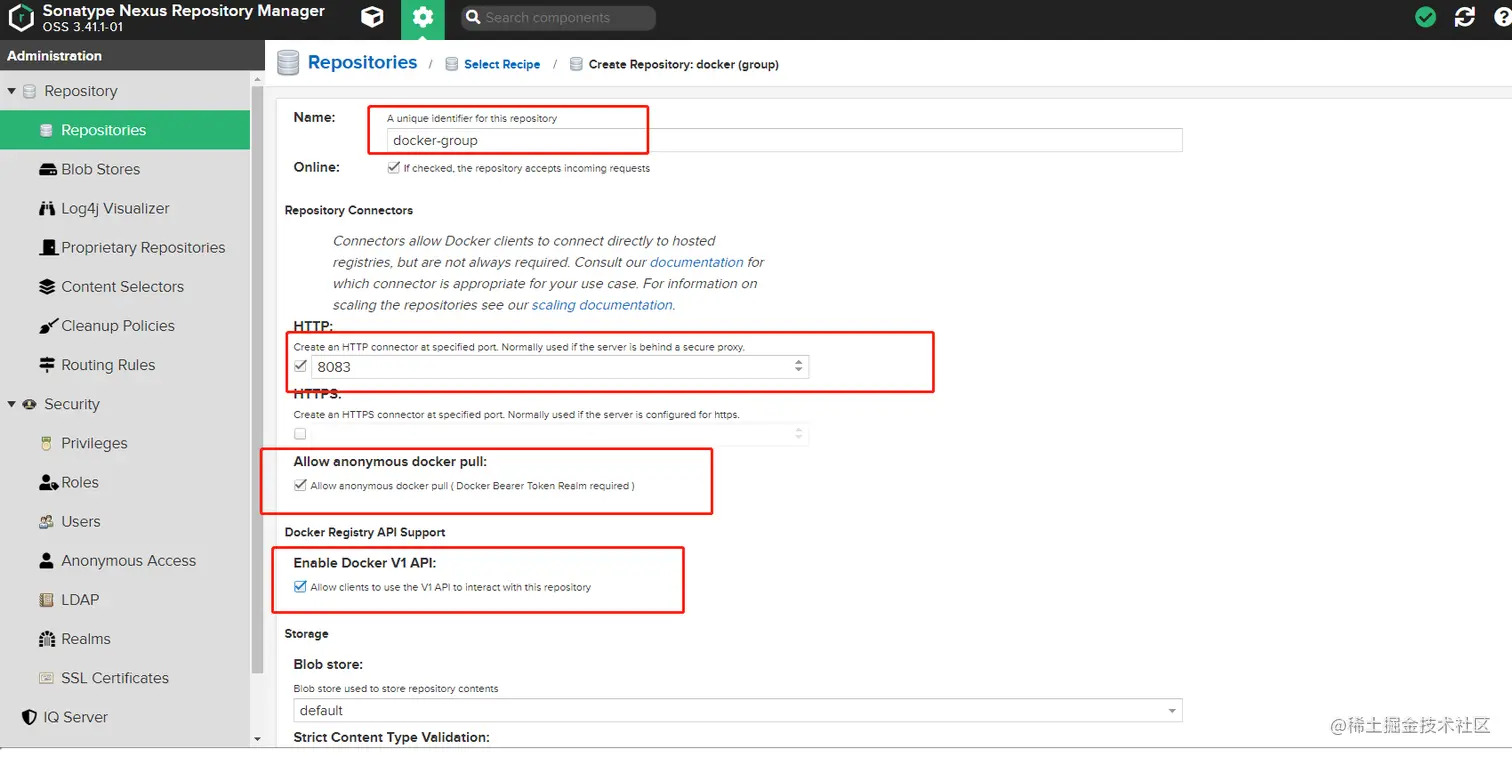Select Repositories in the sidebar
This screenshot has width=1512, height=757.
(x=125, y=130)
